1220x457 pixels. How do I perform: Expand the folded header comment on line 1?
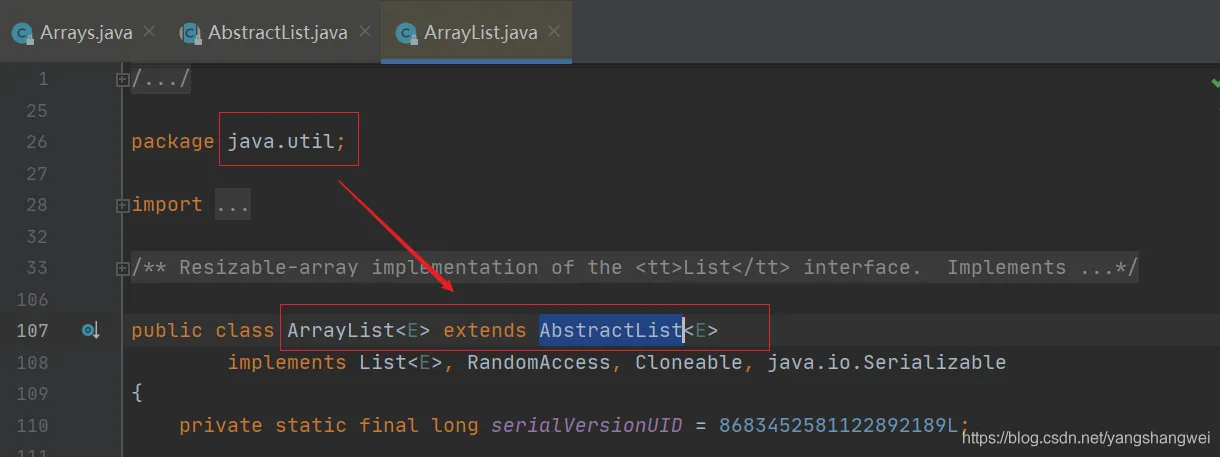123,79
